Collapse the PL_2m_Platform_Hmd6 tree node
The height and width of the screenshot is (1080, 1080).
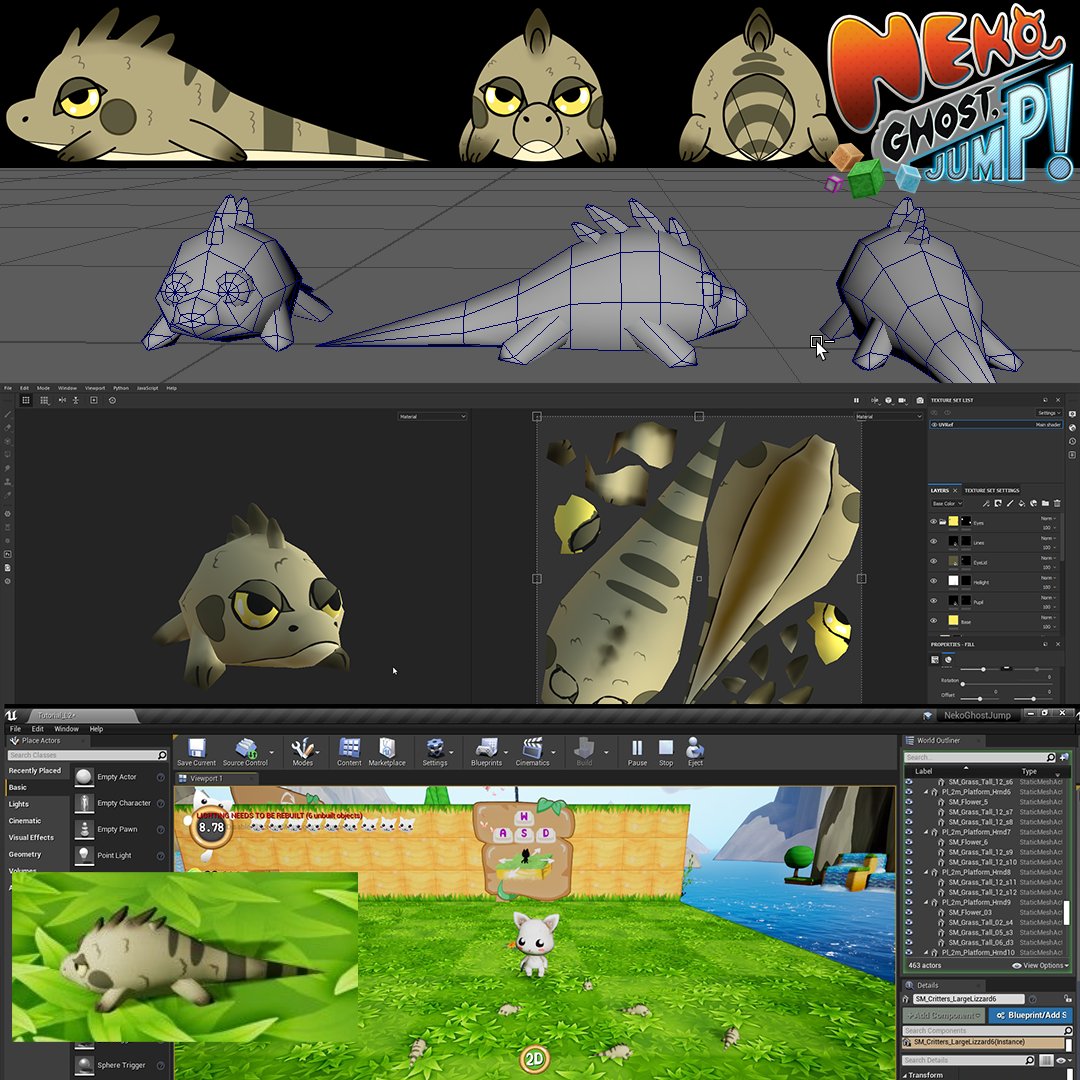(x=926, y=792)
